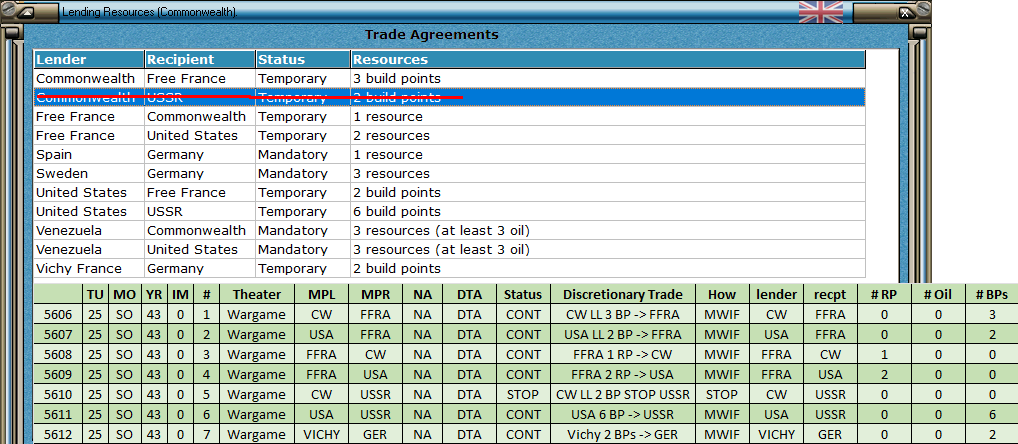Click the recpt column header cell

click(831, 294)
